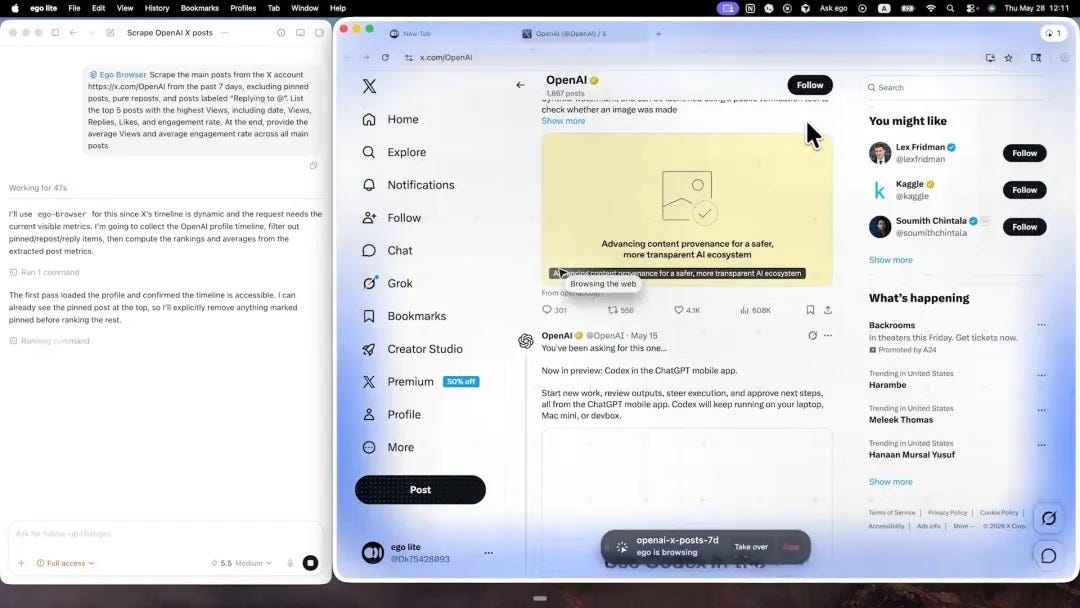1080x608 pixels.
Task: Open more menu on May 15 post
Action: pyautogui.click(x=828, y=335)
